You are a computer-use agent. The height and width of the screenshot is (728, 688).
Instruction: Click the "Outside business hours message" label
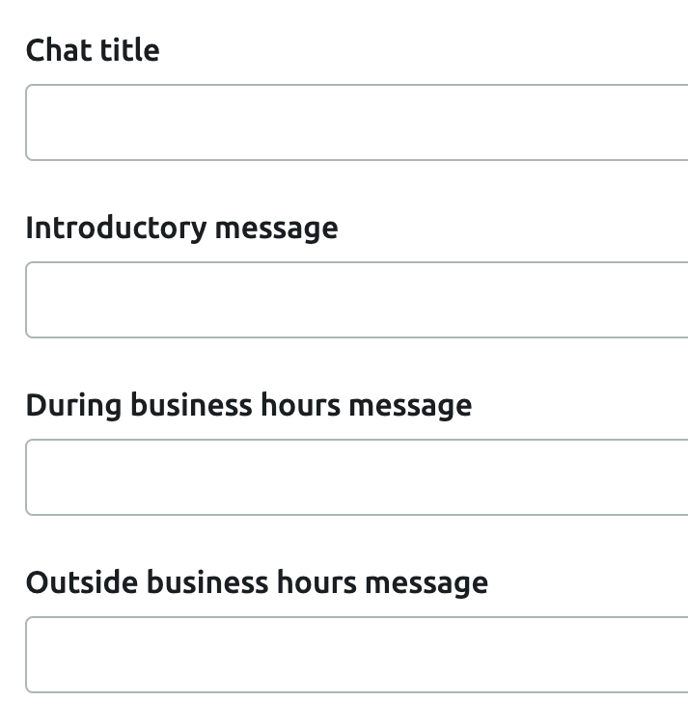coord(256,582)
